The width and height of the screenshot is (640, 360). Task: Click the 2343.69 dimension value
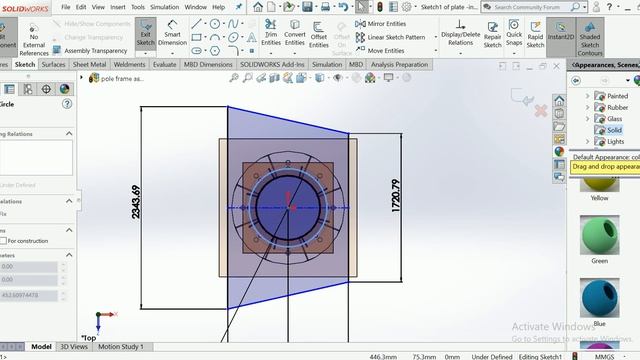[x=136, y=202]
